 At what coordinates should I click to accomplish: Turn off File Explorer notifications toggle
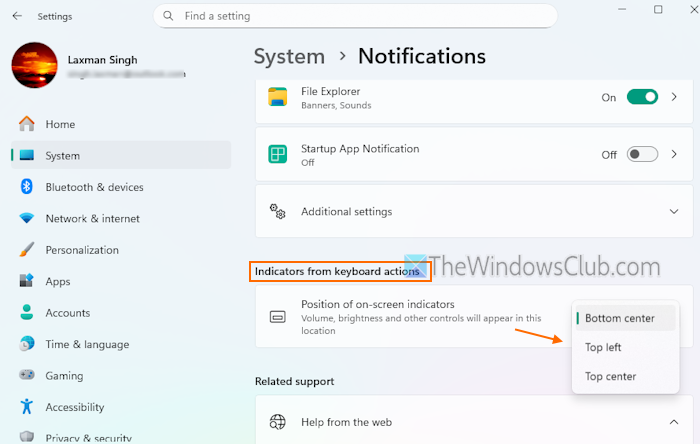click(642, 97)
